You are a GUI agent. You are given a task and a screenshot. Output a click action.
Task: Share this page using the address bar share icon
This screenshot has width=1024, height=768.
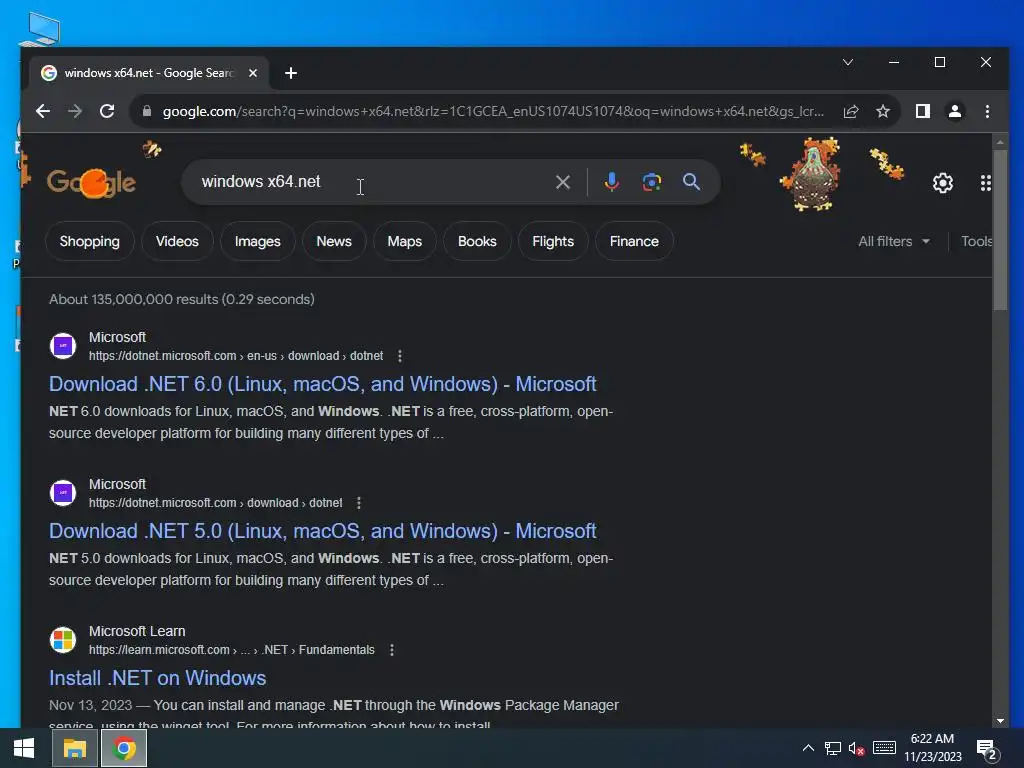851,112
